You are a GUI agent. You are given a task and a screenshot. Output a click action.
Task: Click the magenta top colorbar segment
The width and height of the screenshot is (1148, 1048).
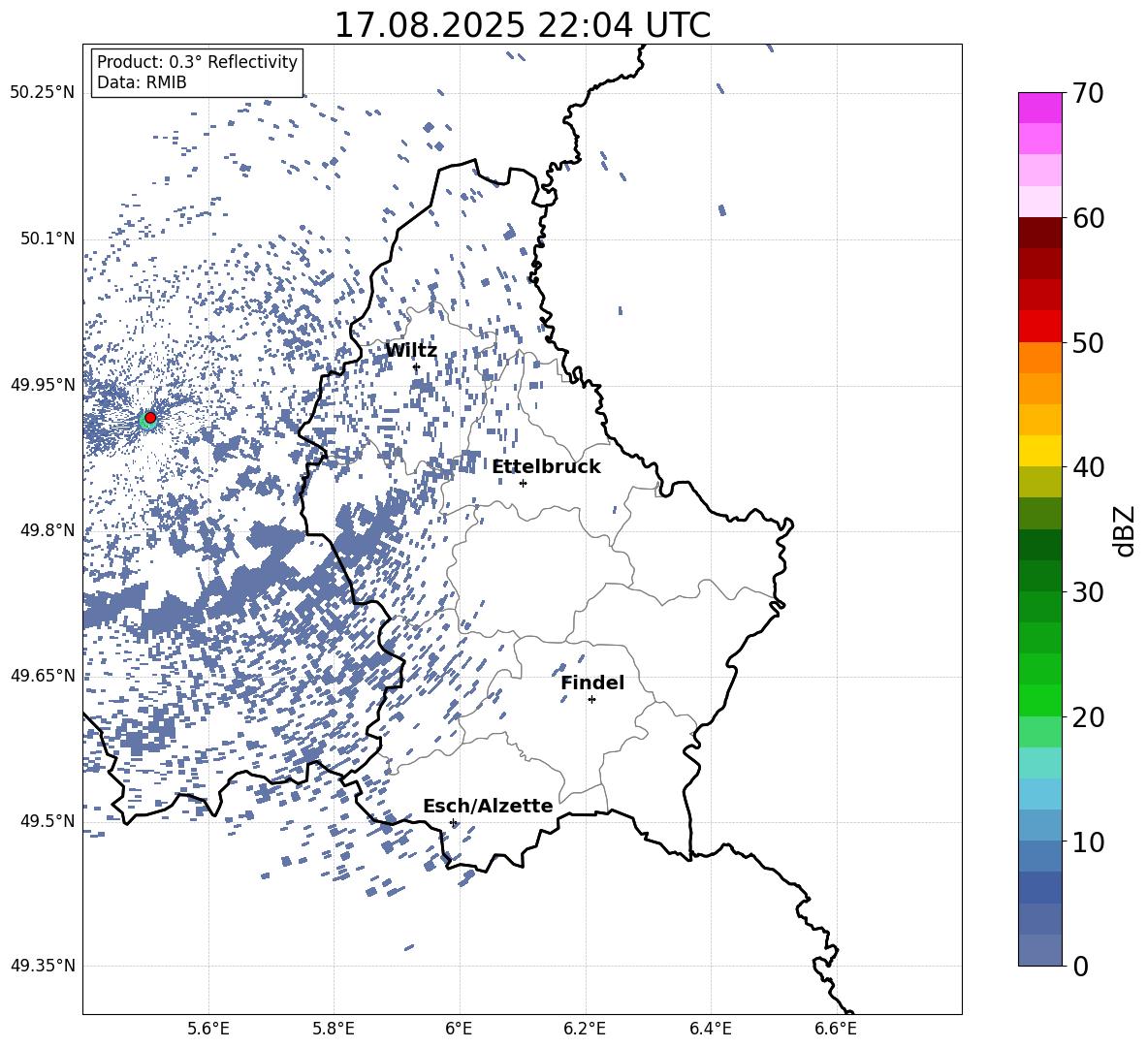click(x=1040, y=108)
